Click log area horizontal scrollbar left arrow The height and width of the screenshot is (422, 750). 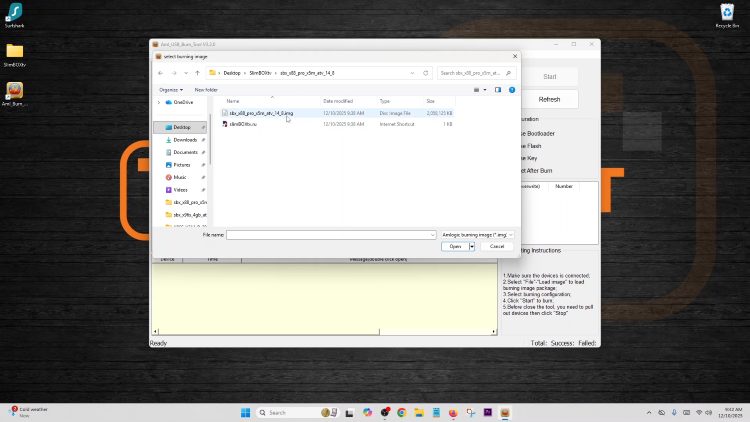point(155,331)
